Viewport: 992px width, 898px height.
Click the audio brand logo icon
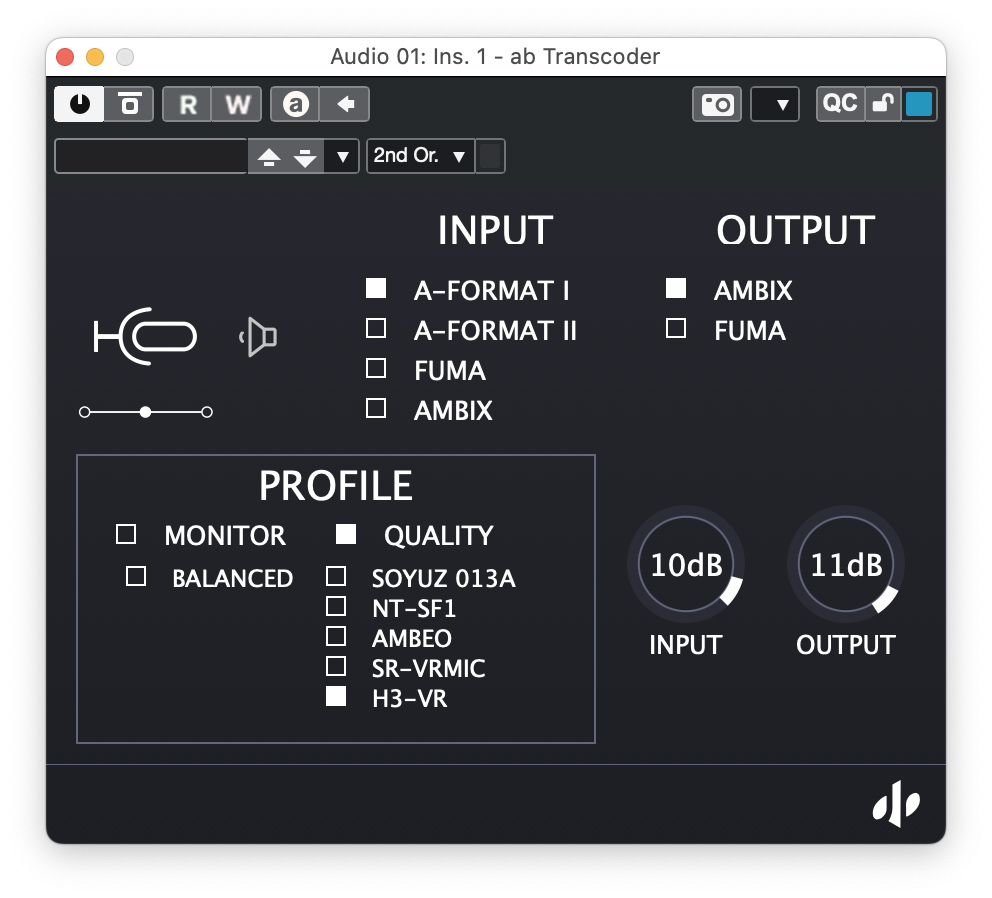(896, 804)
